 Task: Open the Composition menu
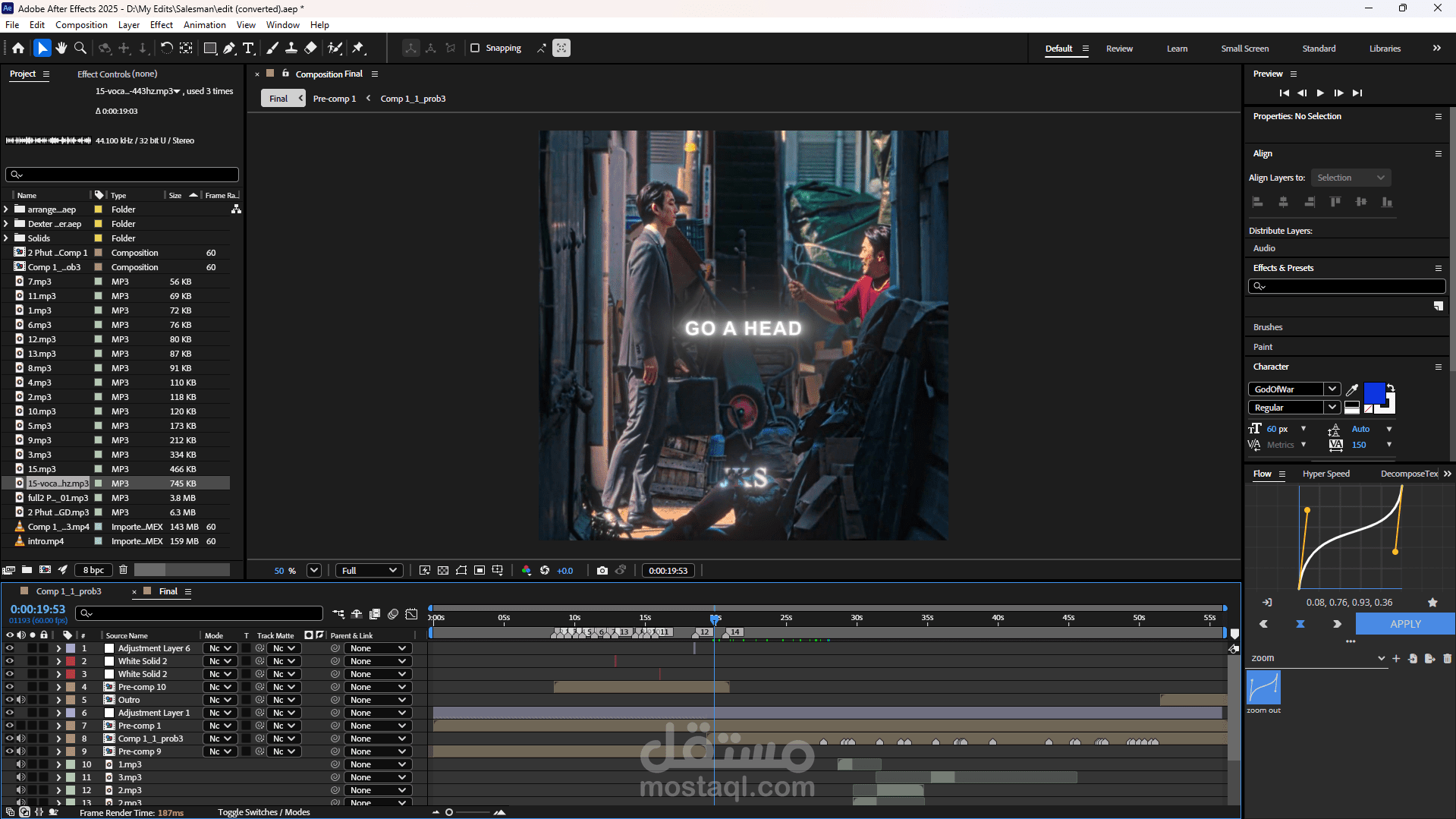(x=81, y=25)
